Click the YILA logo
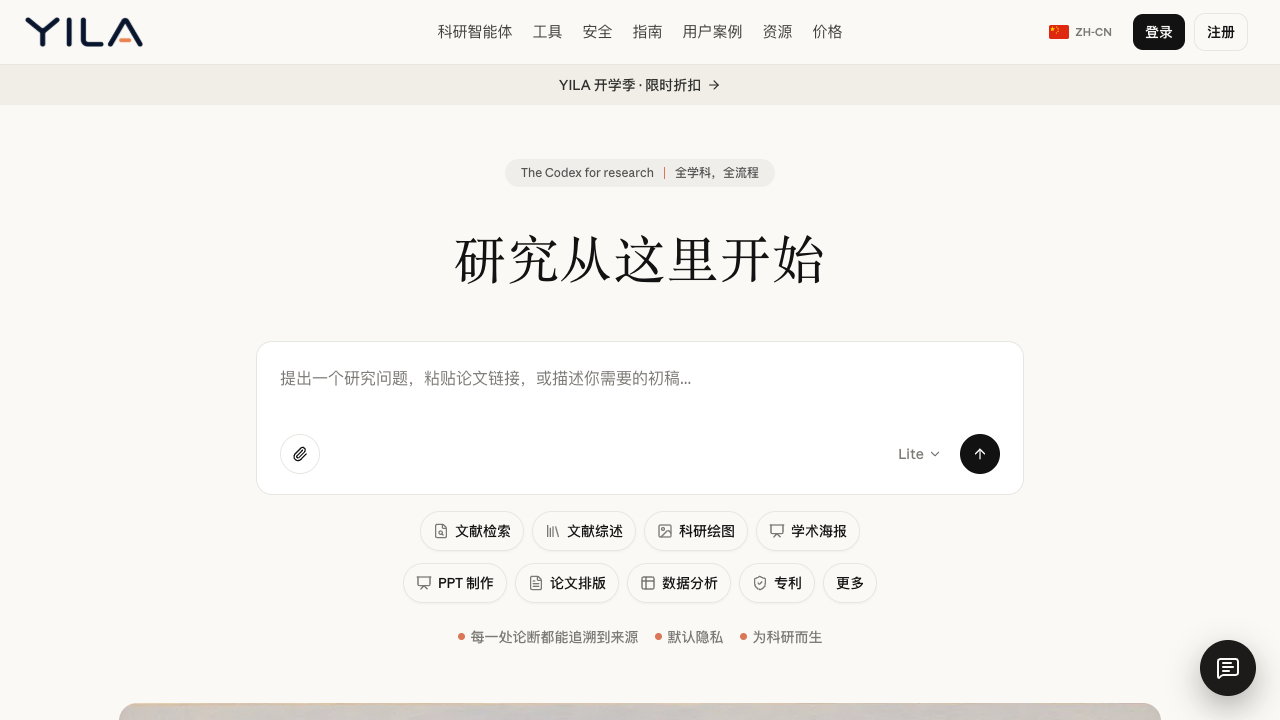1280x720 pixels. (84, 32)
